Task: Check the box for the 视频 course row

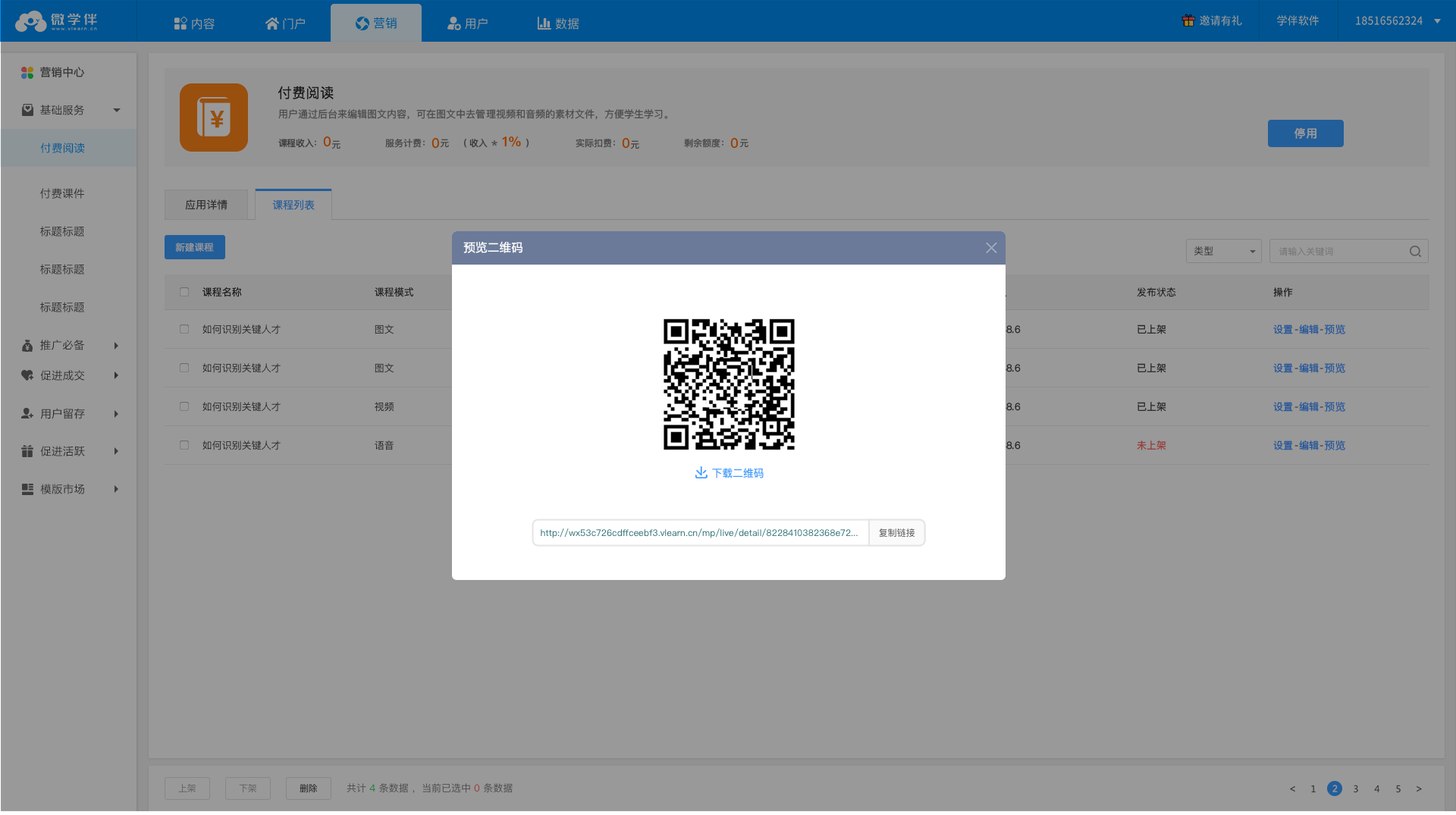Action: pyautogui.click(x=184, y=406)
